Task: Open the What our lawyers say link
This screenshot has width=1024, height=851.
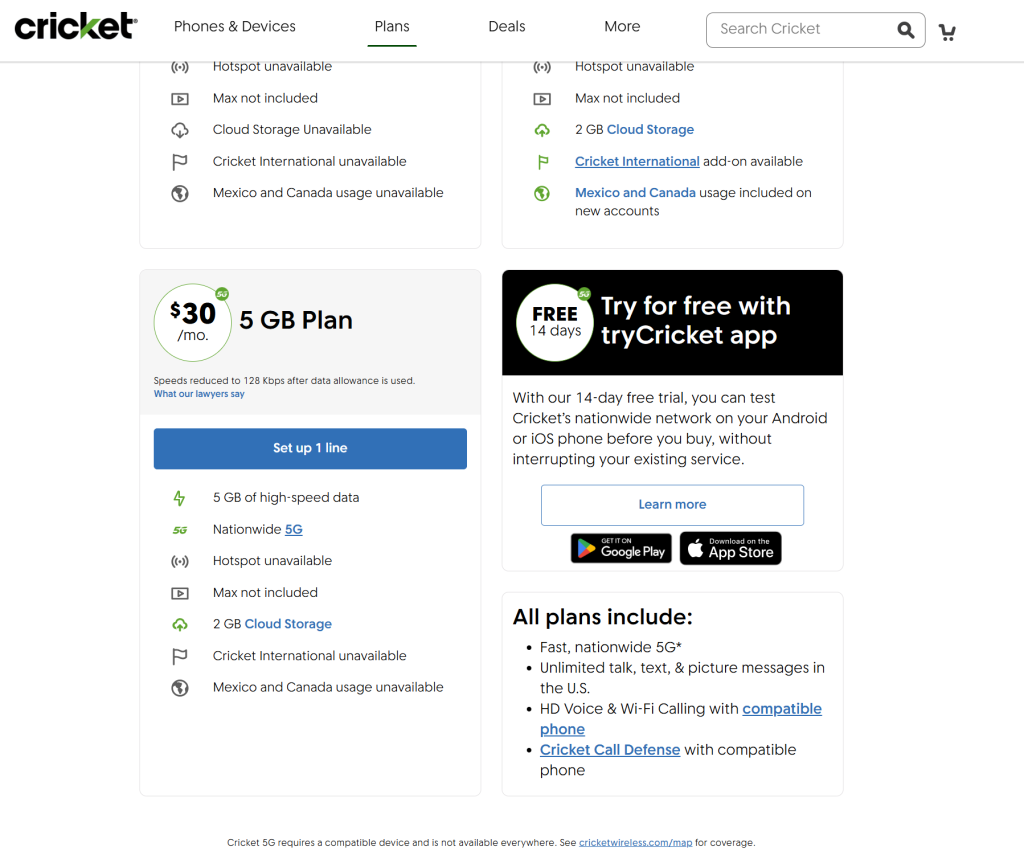Action: point(199,394)
